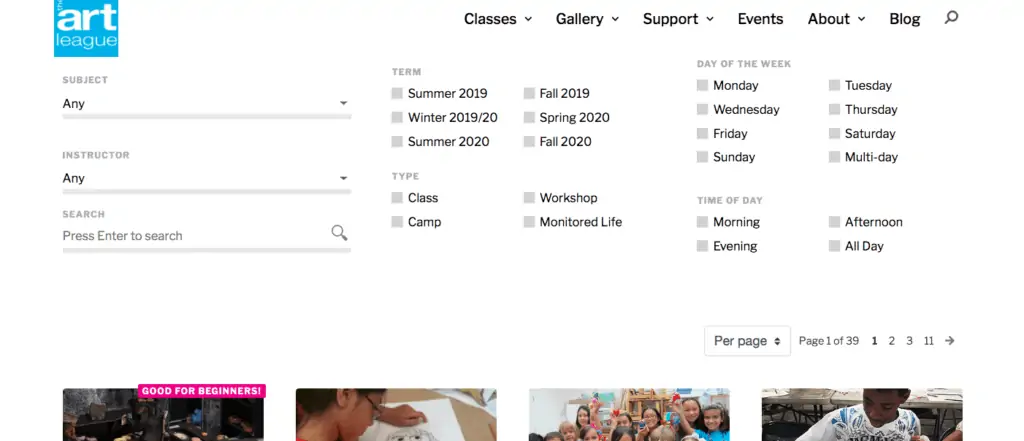Image resolution: width=1024 pixels, height=441 pixels.
Task: Open the Subject dropdown
Action: [x=206, y=104]
